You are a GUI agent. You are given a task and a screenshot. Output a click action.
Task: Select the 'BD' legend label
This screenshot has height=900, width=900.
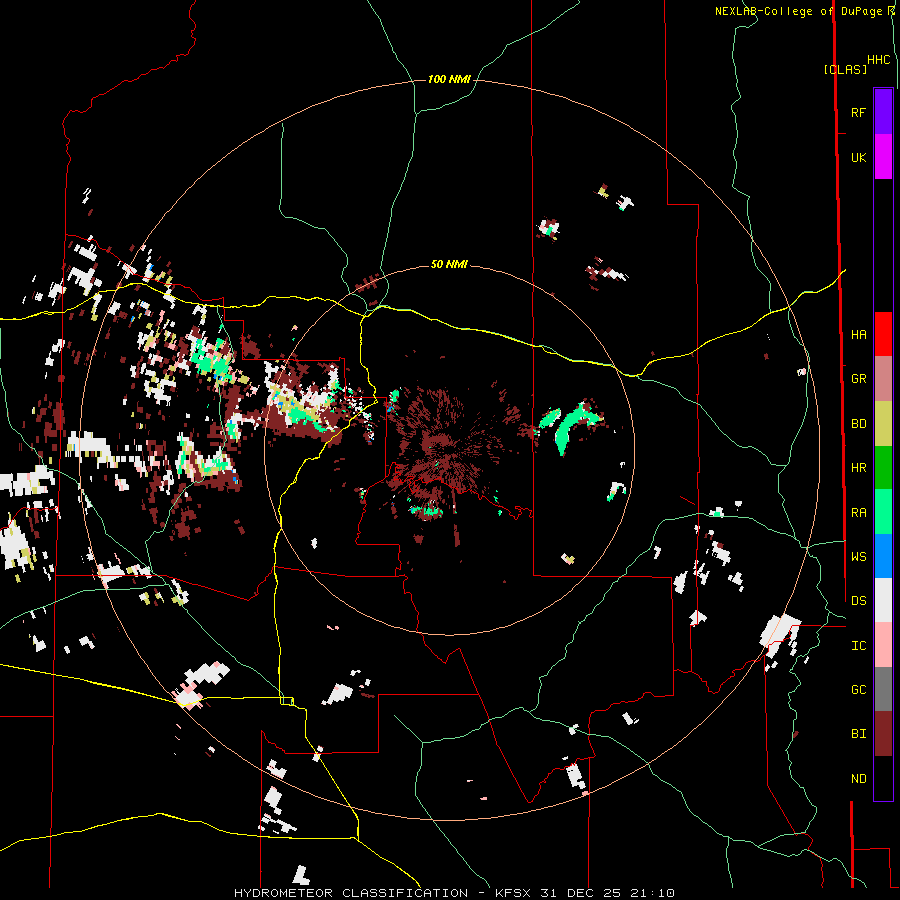pos(858,424)
